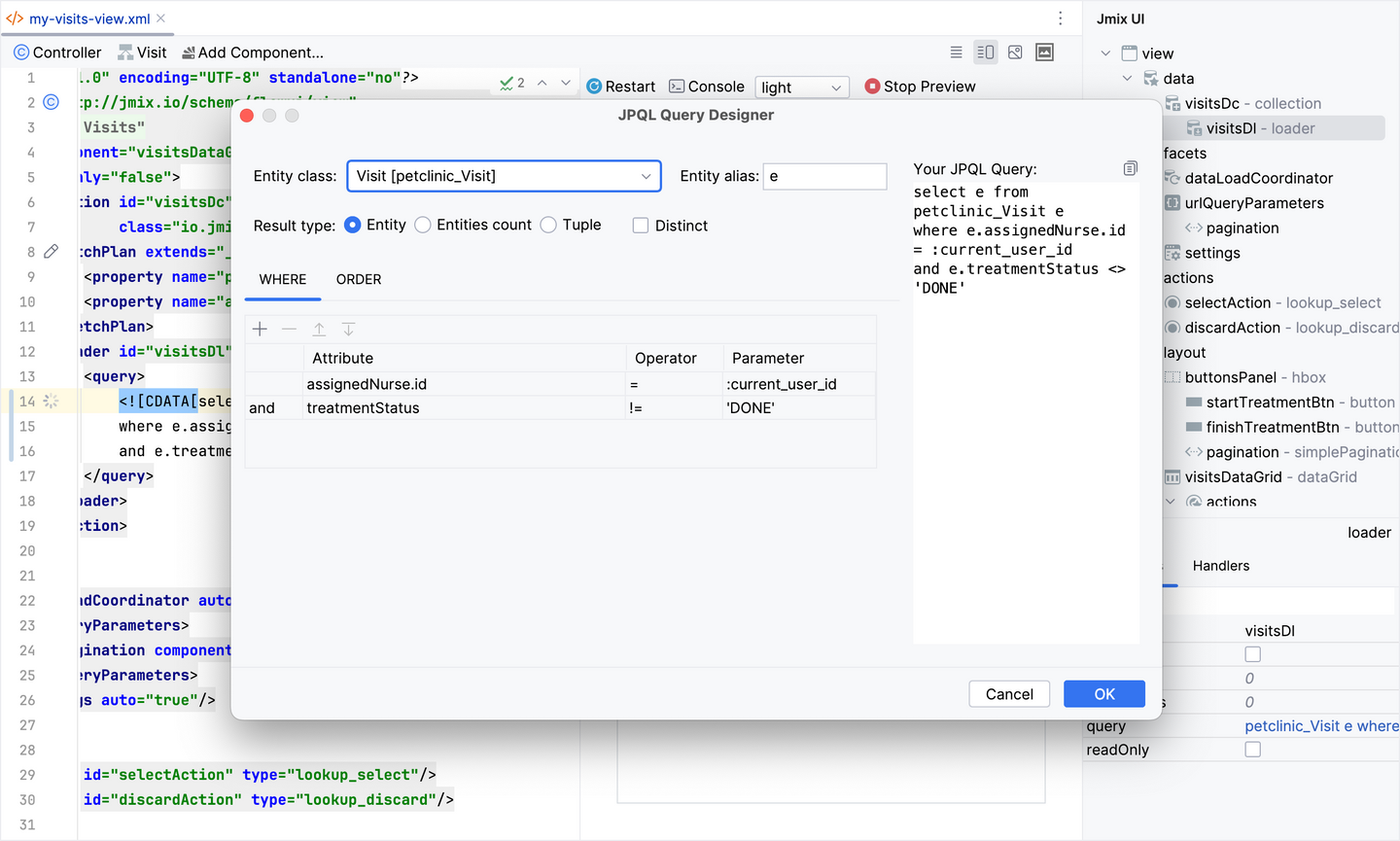1400x841 pixels.
Task: Copy the JPQL query with the clipboard icon
Action: click(1130, 169)
